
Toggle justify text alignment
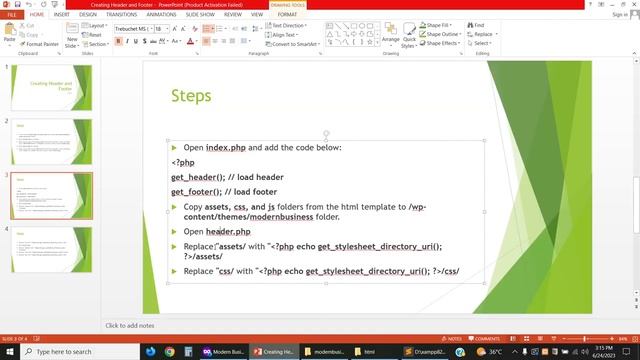[x=232, y=41]
